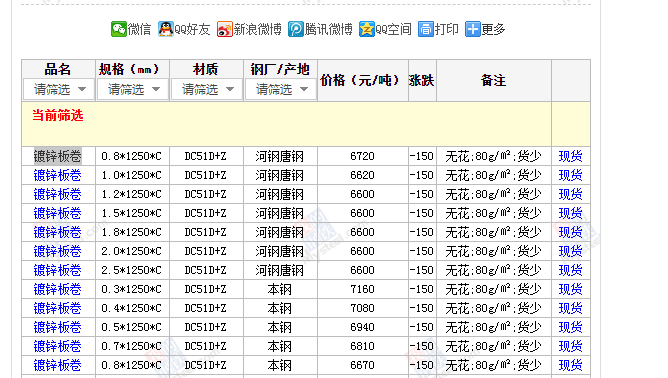Image resolution: width=668 pixels, height=378 pixels.
Task: Click 现货 link in the 6940 price row
Action: [570, 327]
